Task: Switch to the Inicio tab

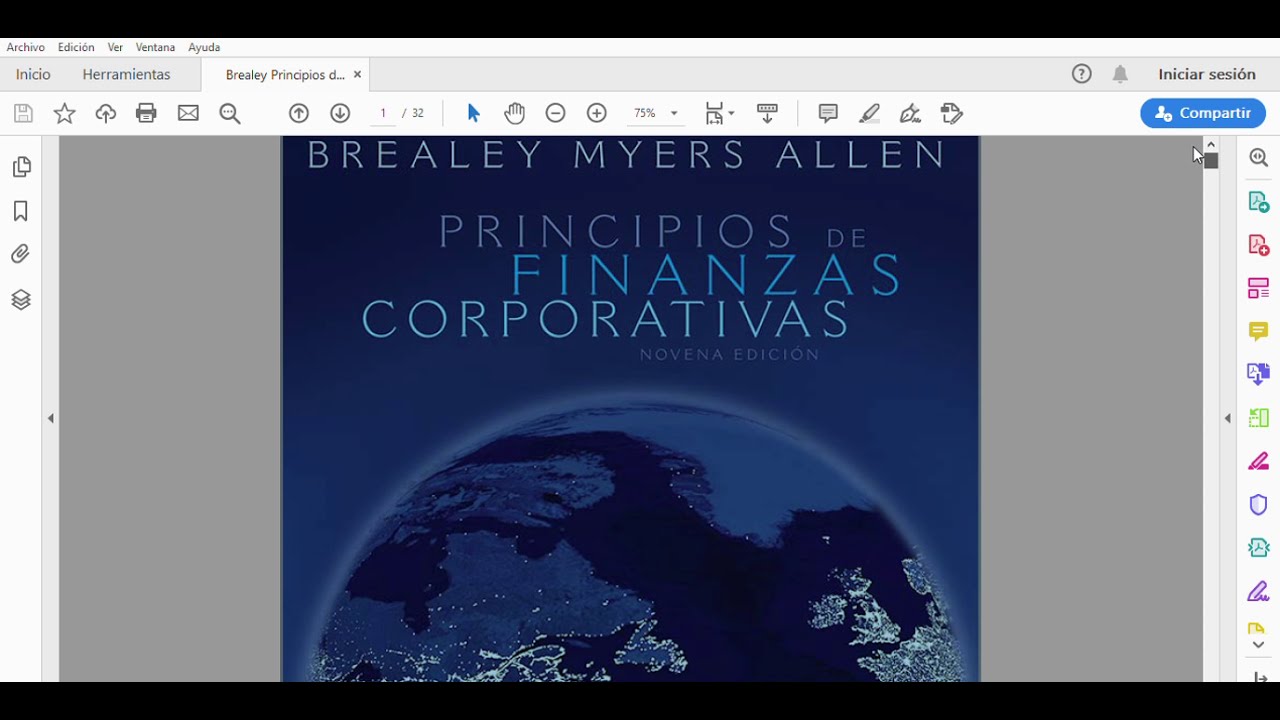Action: point(33,74)
